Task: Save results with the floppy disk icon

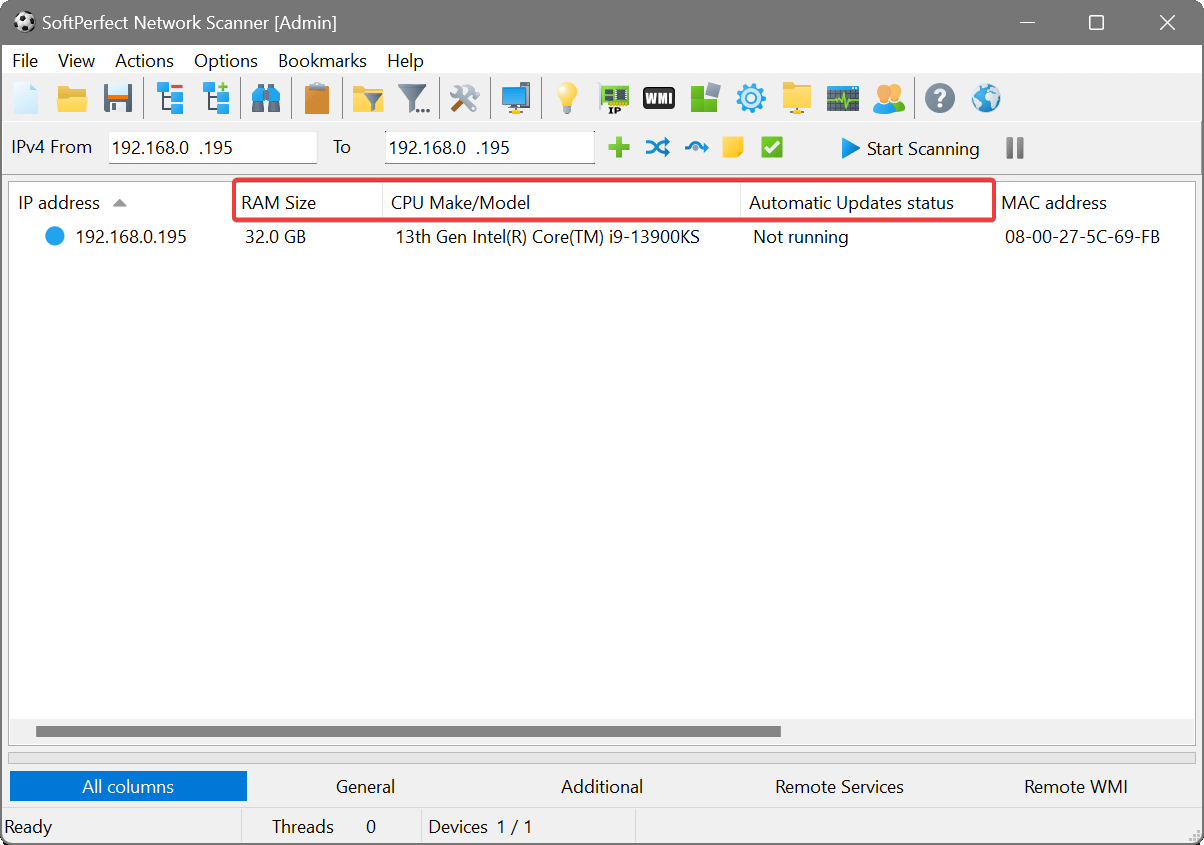Action: tap(118, 98)
